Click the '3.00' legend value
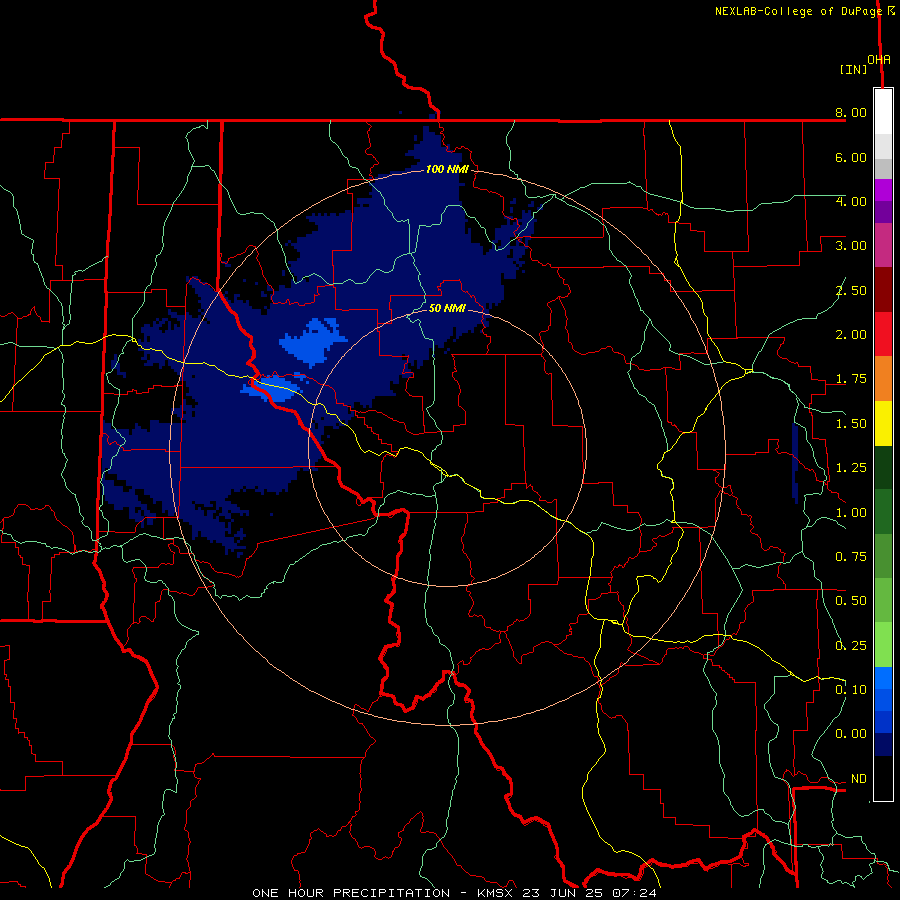 [x=851, y=246]
